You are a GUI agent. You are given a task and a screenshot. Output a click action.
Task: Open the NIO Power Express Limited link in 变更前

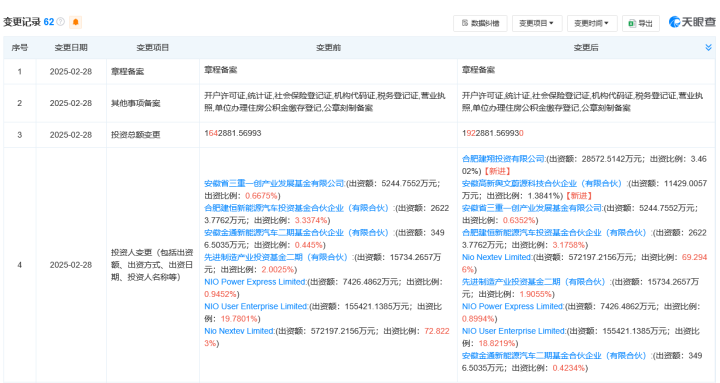point(255,282)
